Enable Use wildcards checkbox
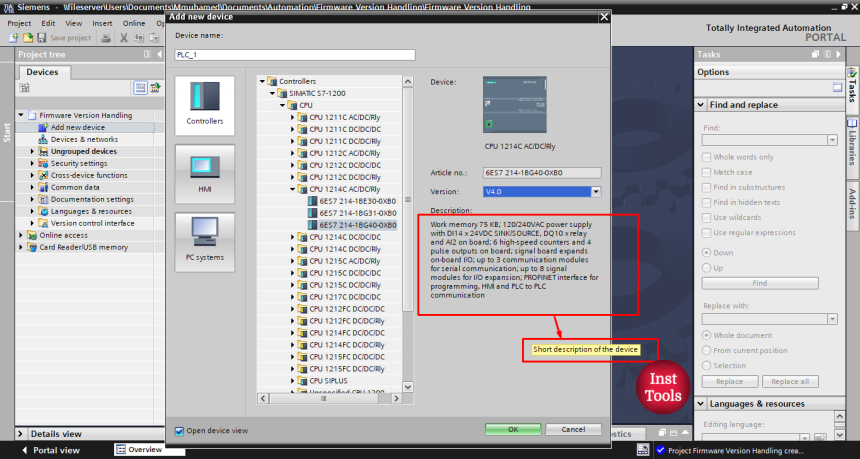Viewport: 860px width, 459px height. (706, 218)
